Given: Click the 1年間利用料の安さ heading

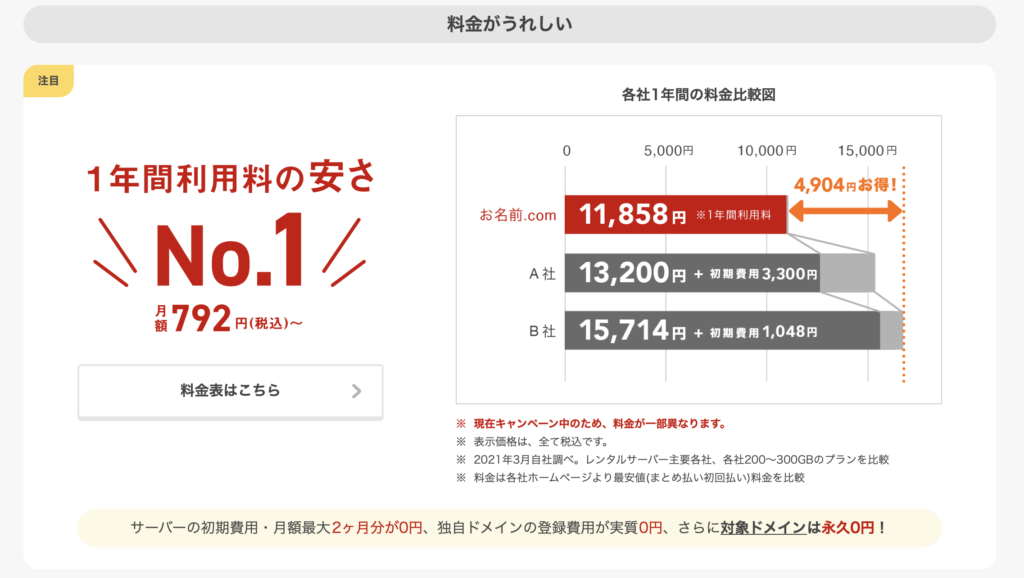Looking at the screenshot, I should 231,178.
